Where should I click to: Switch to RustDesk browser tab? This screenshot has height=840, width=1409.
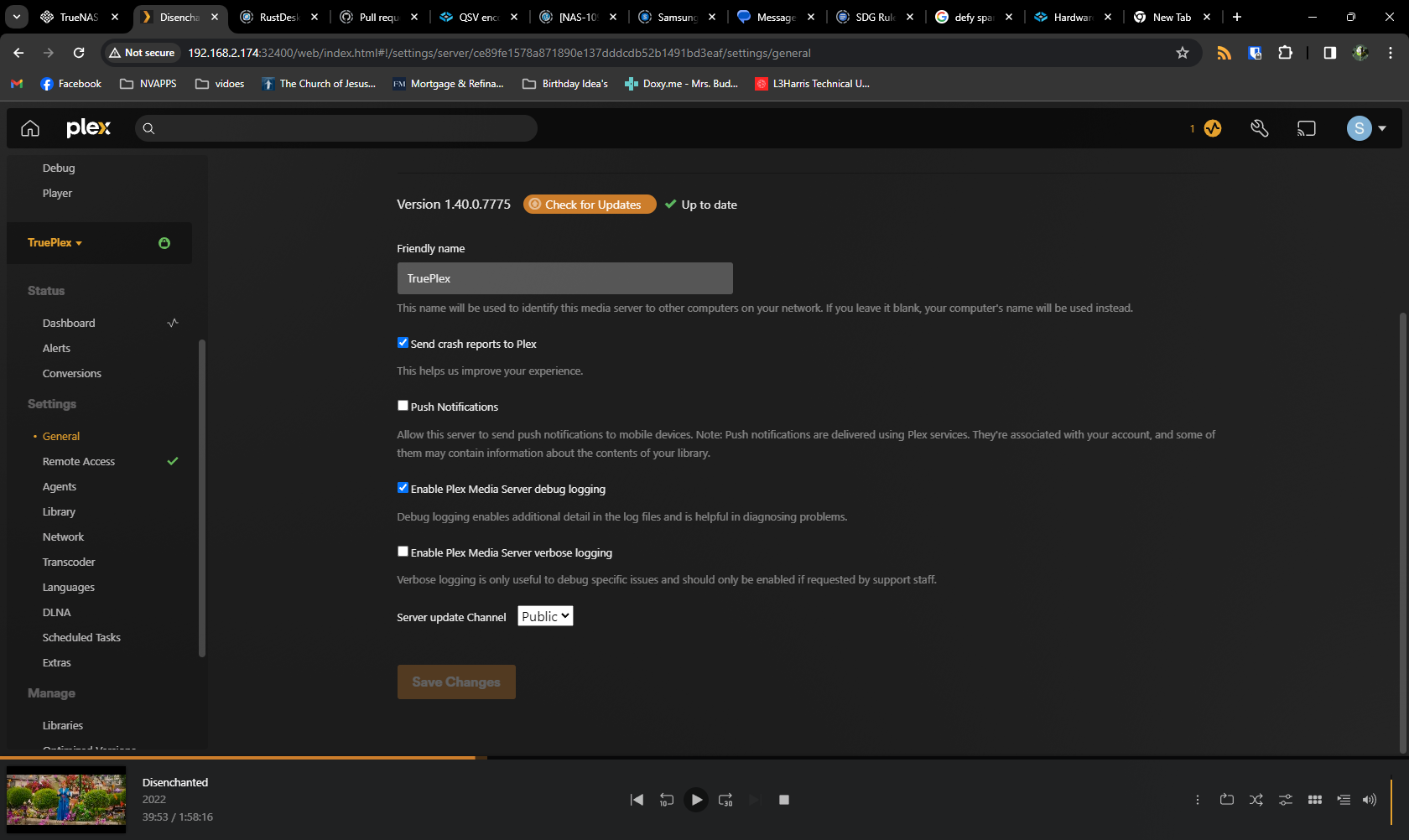(x=279, y=17)
